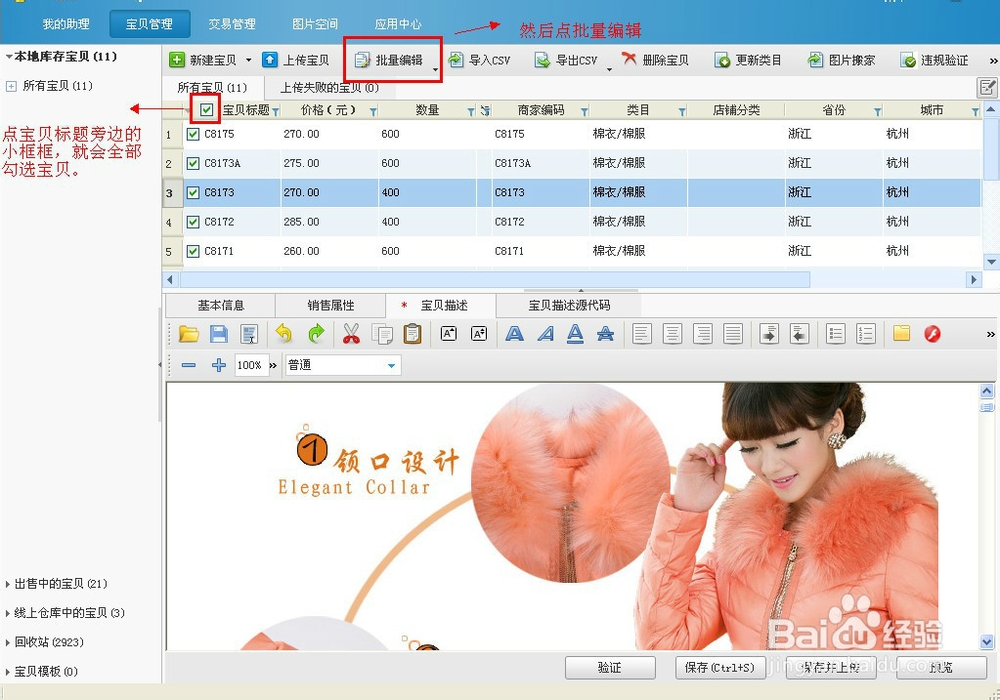Switch to 宝贝描述源代码 tab
The height and width of the screenshot is (700, 1000).
[569, 305]
